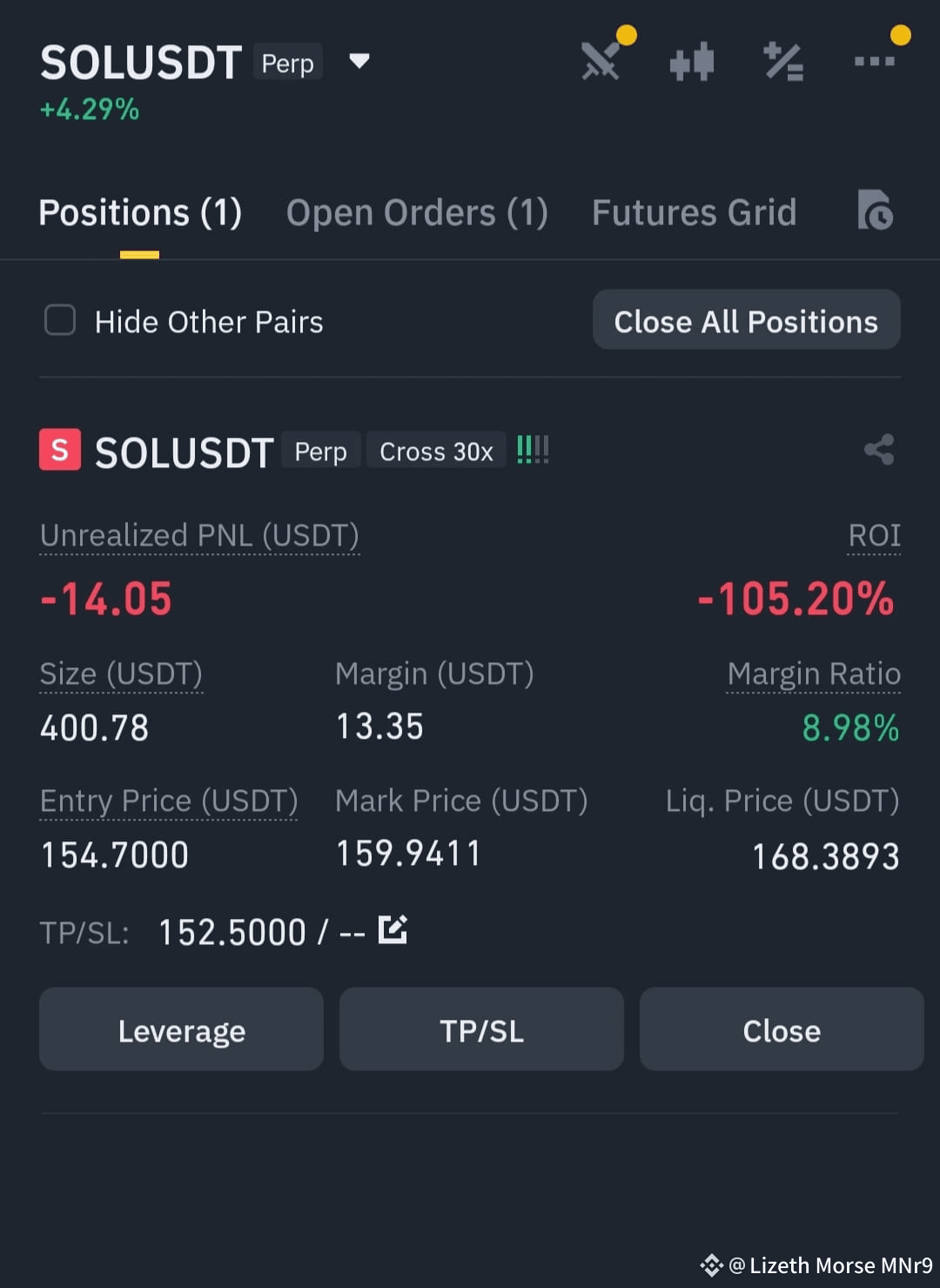Screen dimensions: 940x1288
Task: Tap the Perp tag beside SOLUSDT header
Action: click(288, 63)
